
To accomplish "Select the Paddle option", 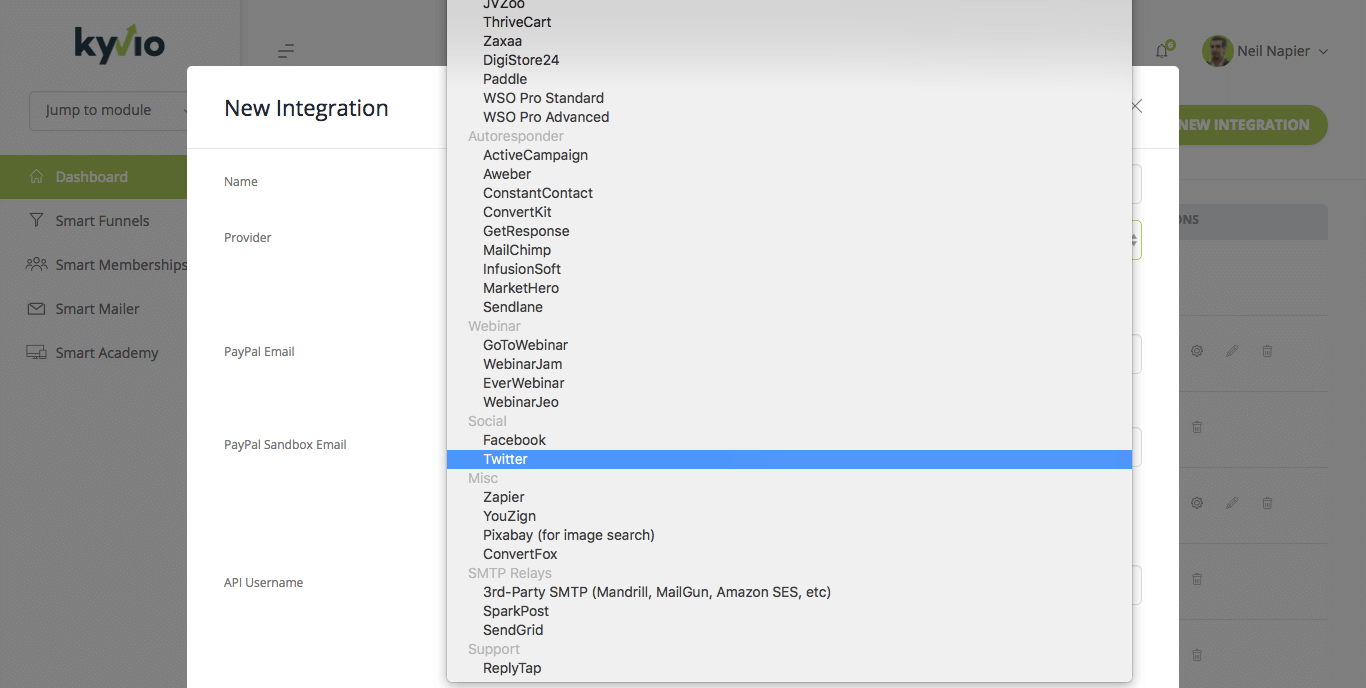I will (789, 79).
